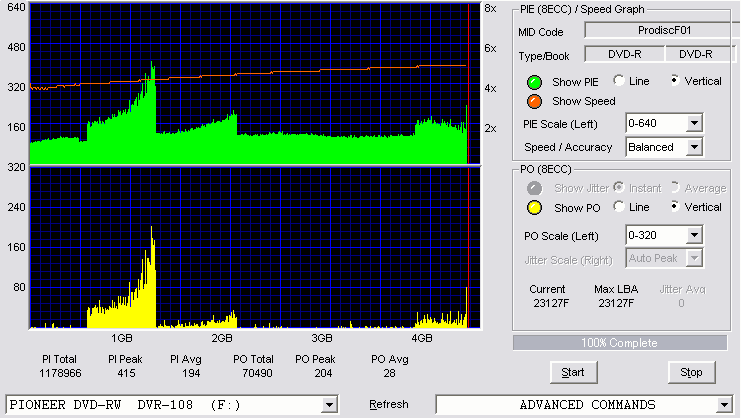Image resolution: width=741 pixels, height=418 pixels.
Task: Open PO Scale (Left) dropdown arrow
Action: click(694, 235)
